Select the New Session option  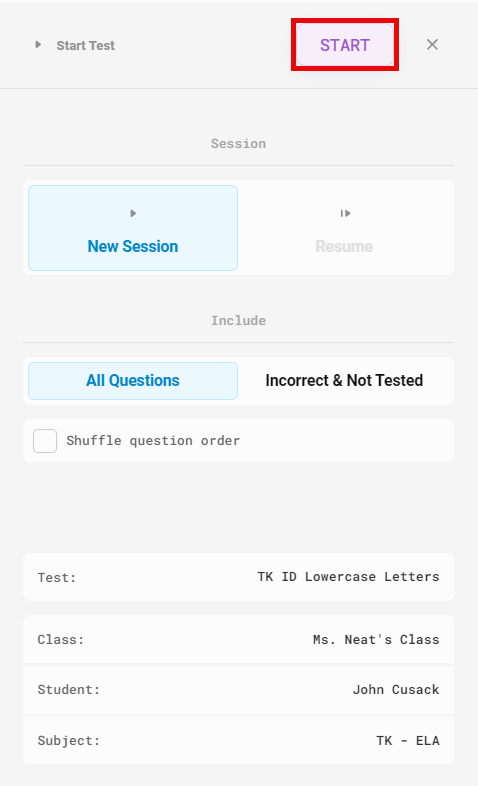point(133,228)
